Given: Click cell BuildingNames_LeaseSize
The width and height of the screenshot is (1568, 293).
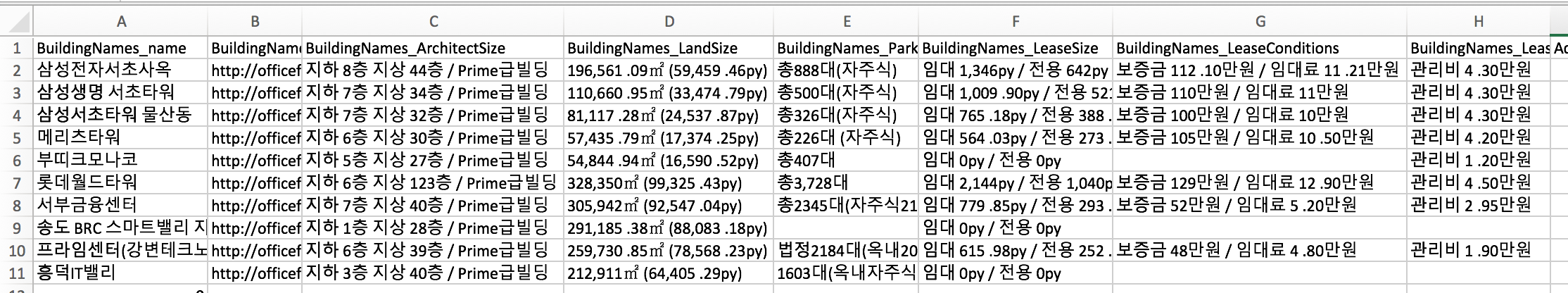Looking at the screenshot, I should (x=1016, y=48).
